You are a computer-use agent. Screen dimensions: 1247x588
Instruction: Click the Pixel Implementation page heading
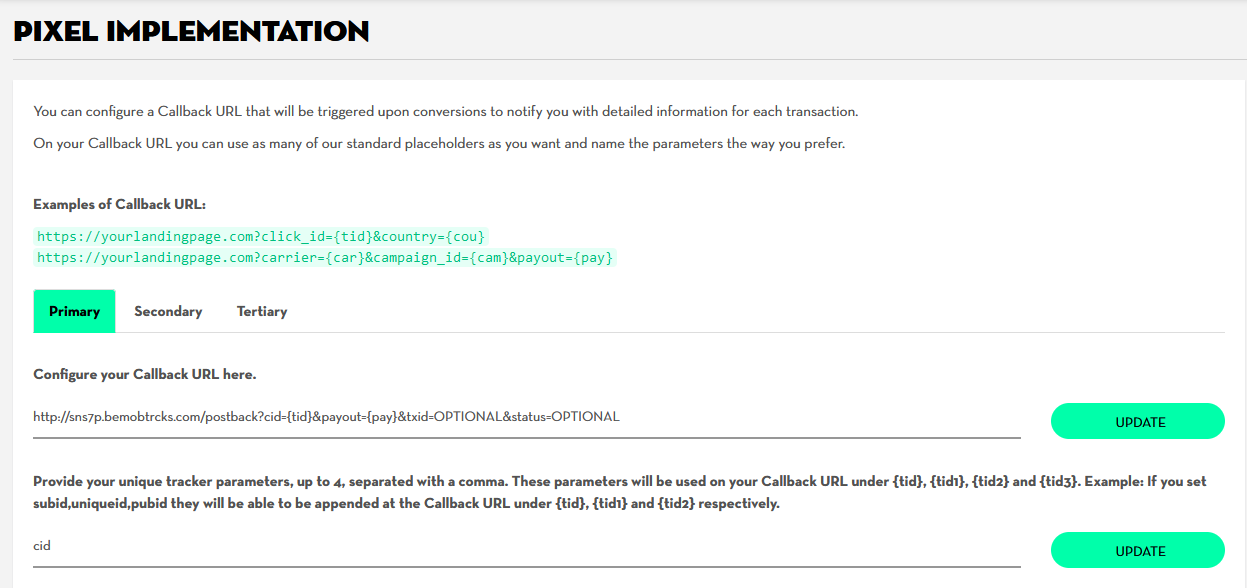point(191,31)
